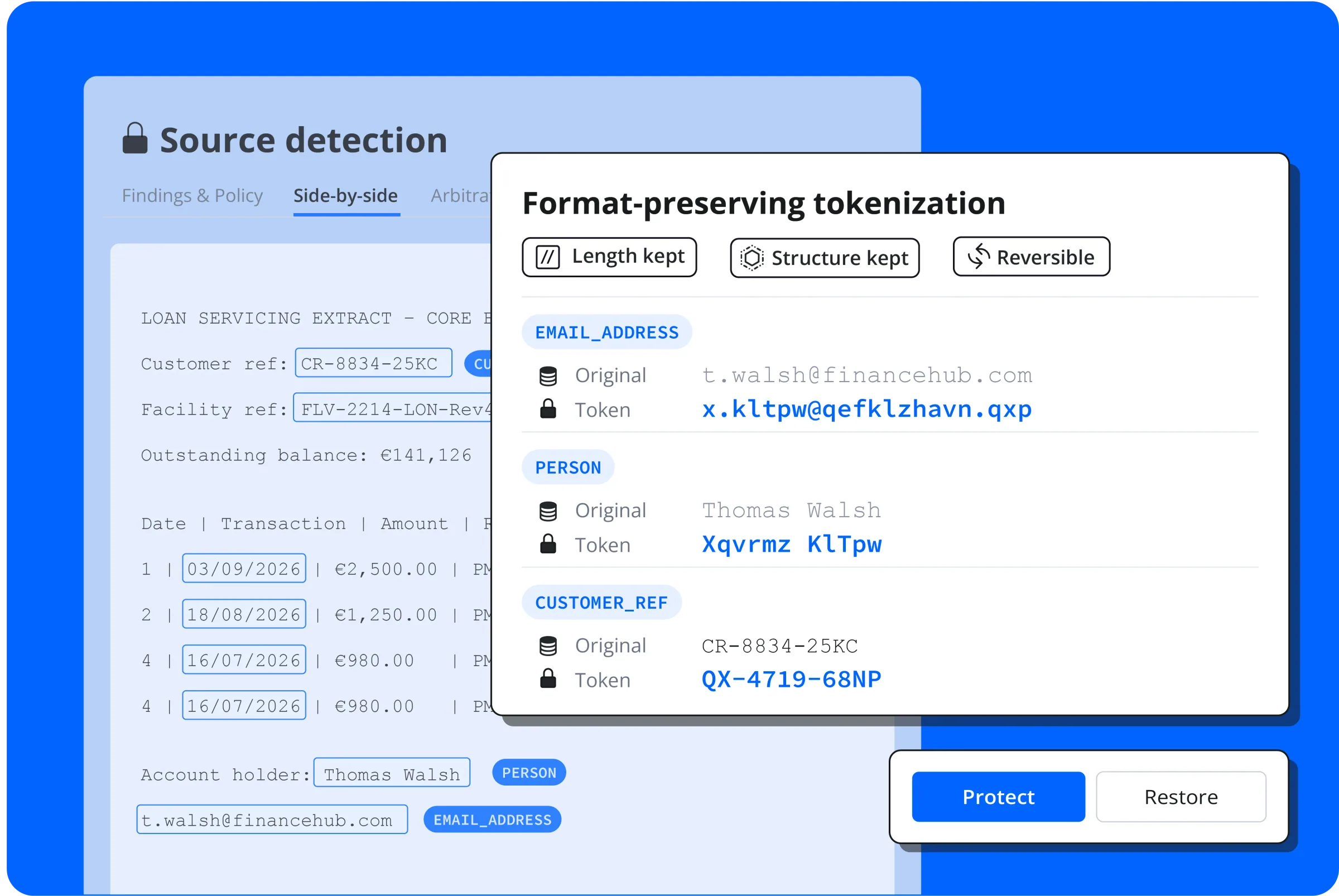
Task: Select the Length kept badge
Action: 609,257
